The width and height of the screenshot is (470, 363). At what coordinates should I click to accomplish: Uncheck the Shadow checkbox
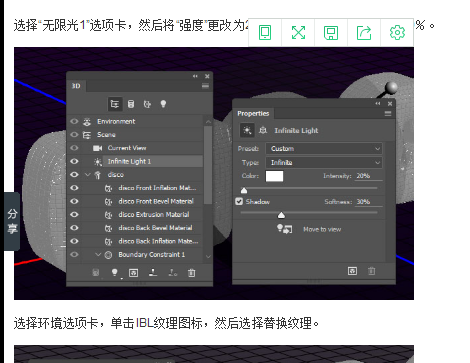pos(239,201)
